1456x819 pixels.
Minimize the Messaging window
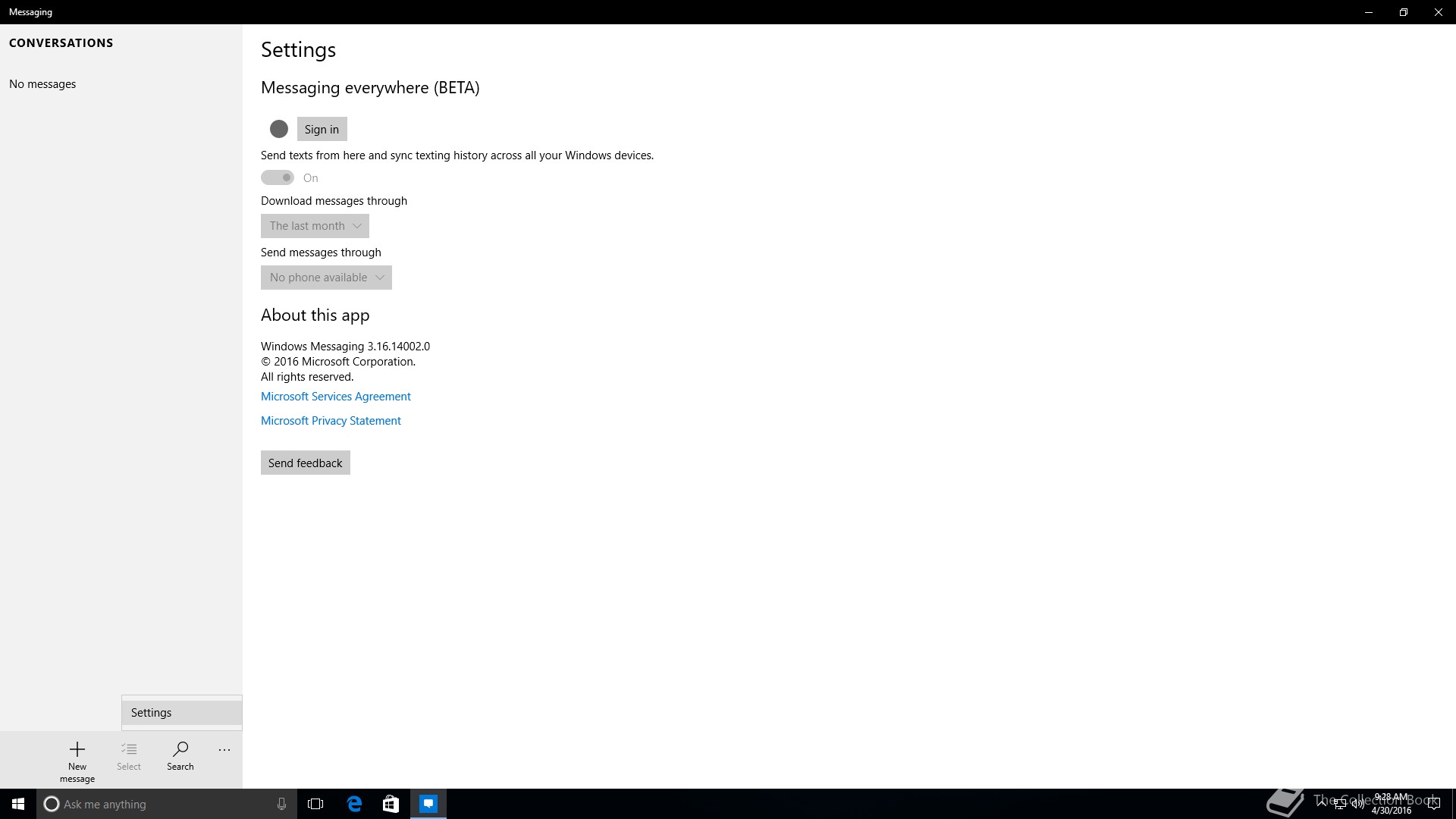tap(1369, 12)
